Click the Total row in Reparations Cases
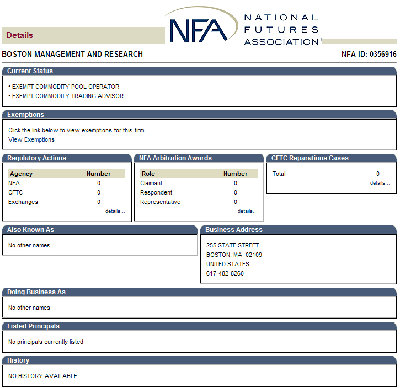 pyautogui.click(x=331, y=173)
